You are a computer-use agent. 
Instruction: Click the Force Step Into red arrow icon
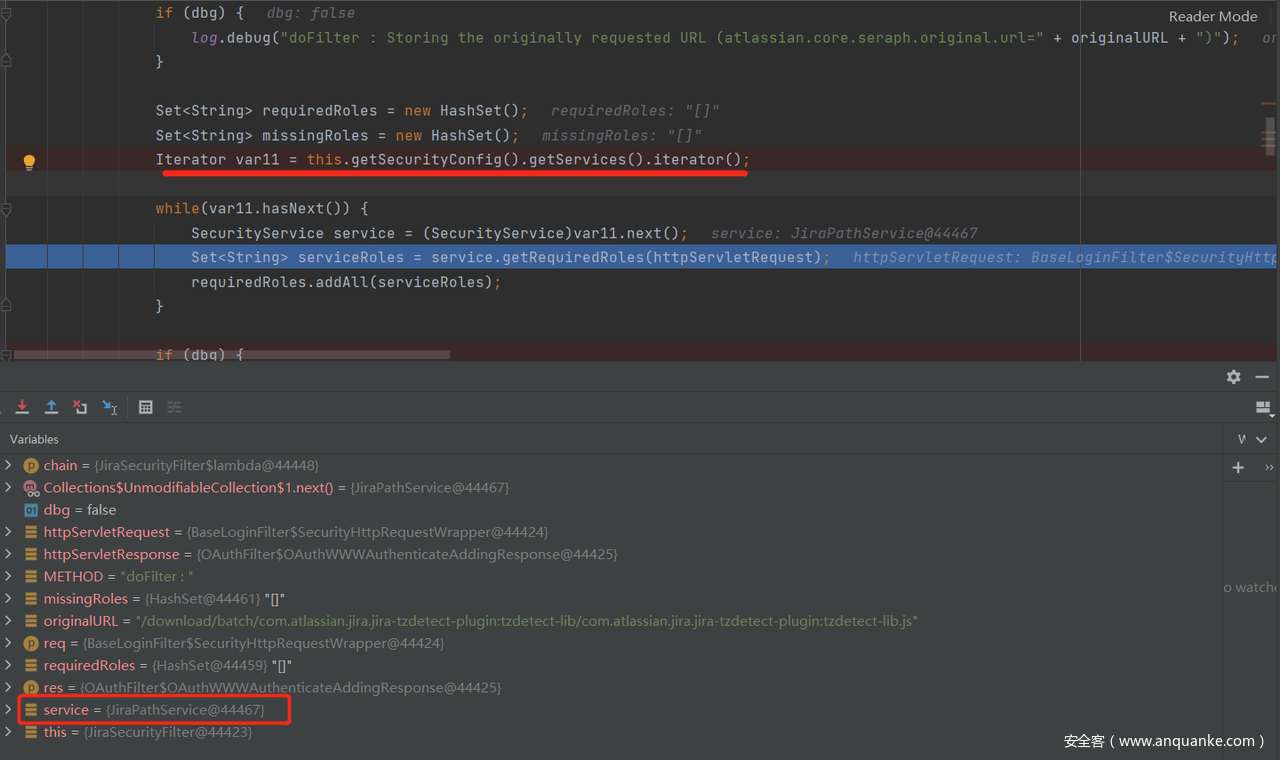coord(22,407)
